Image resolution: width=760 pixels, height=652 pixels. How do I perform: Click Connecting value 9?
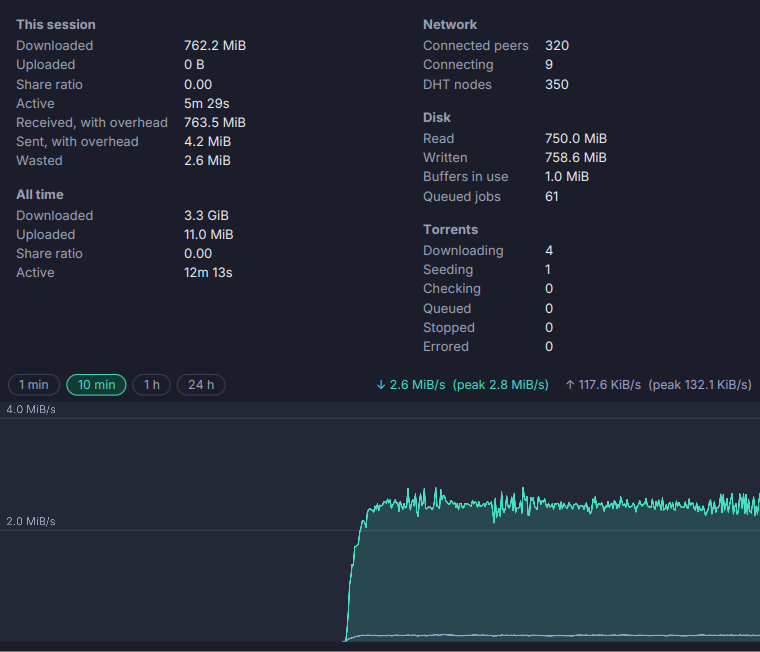549,65
